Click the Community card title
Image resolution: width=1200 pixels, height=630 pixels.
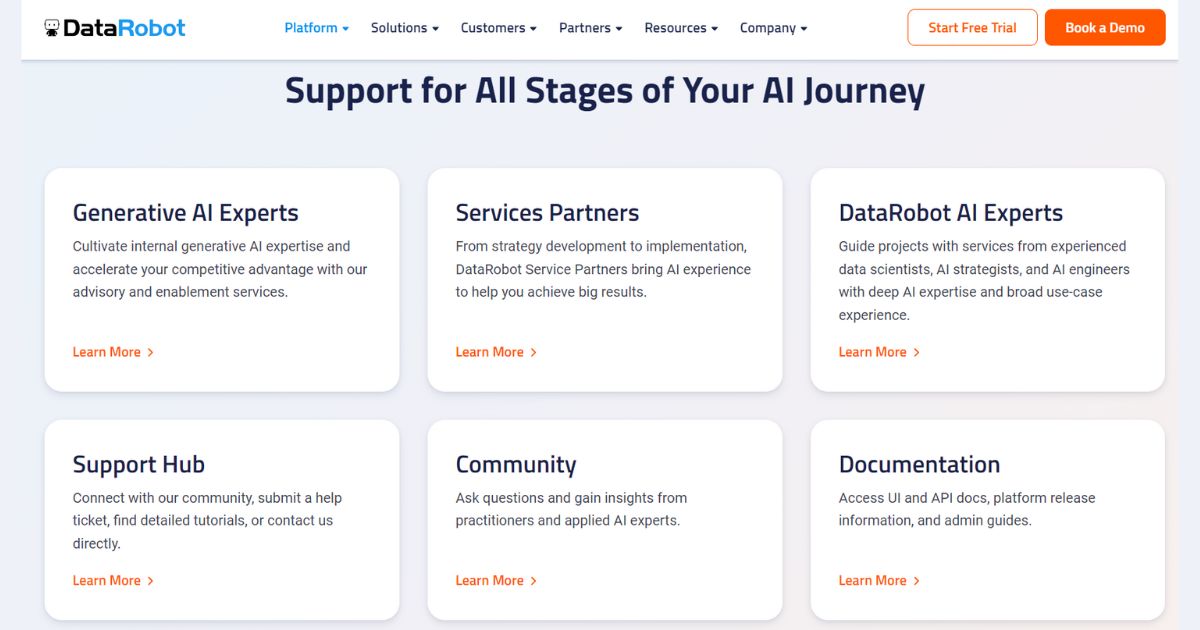click(x=516, y=465)
